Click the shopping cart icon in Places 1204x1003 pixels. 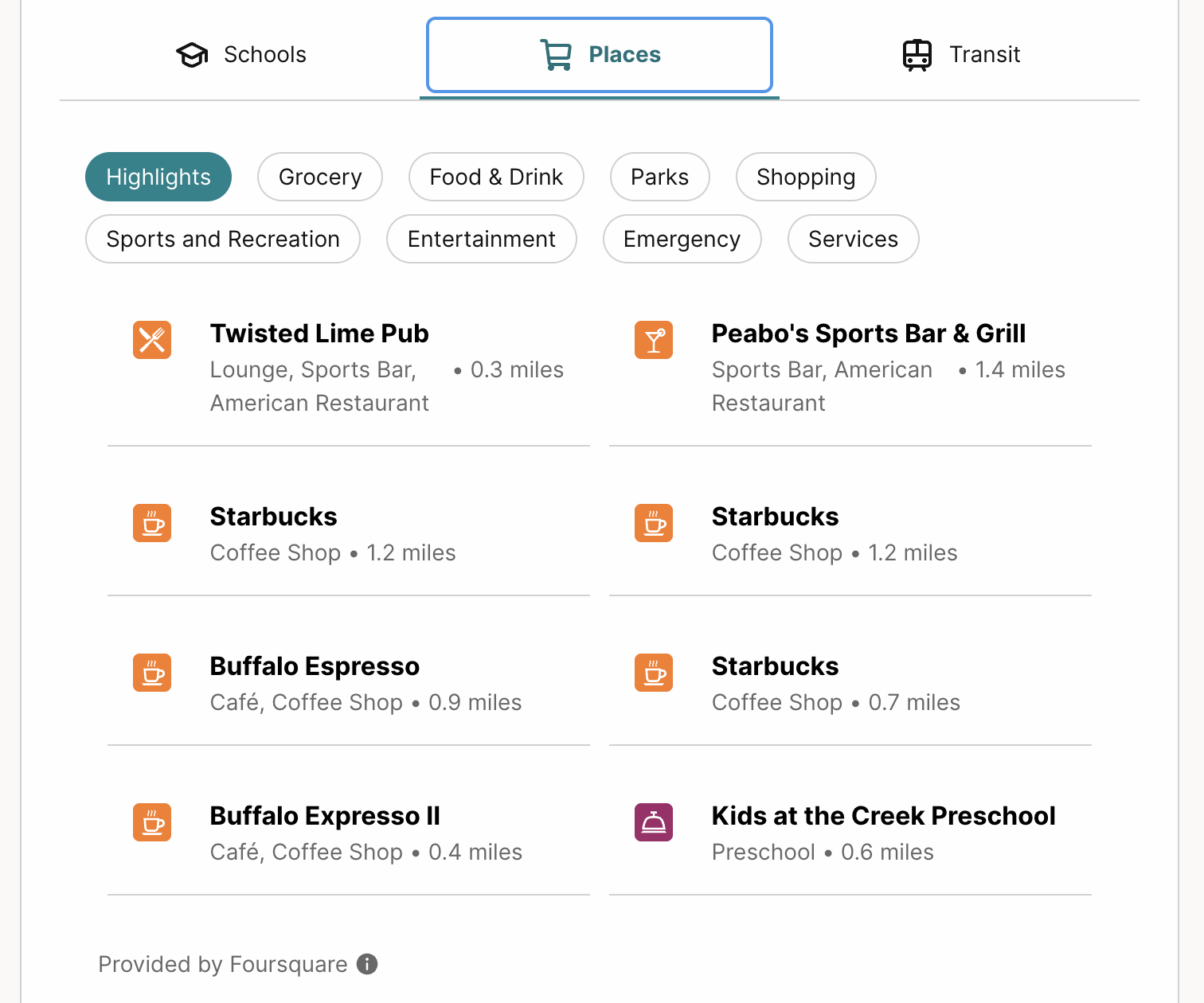click(556, 55)
